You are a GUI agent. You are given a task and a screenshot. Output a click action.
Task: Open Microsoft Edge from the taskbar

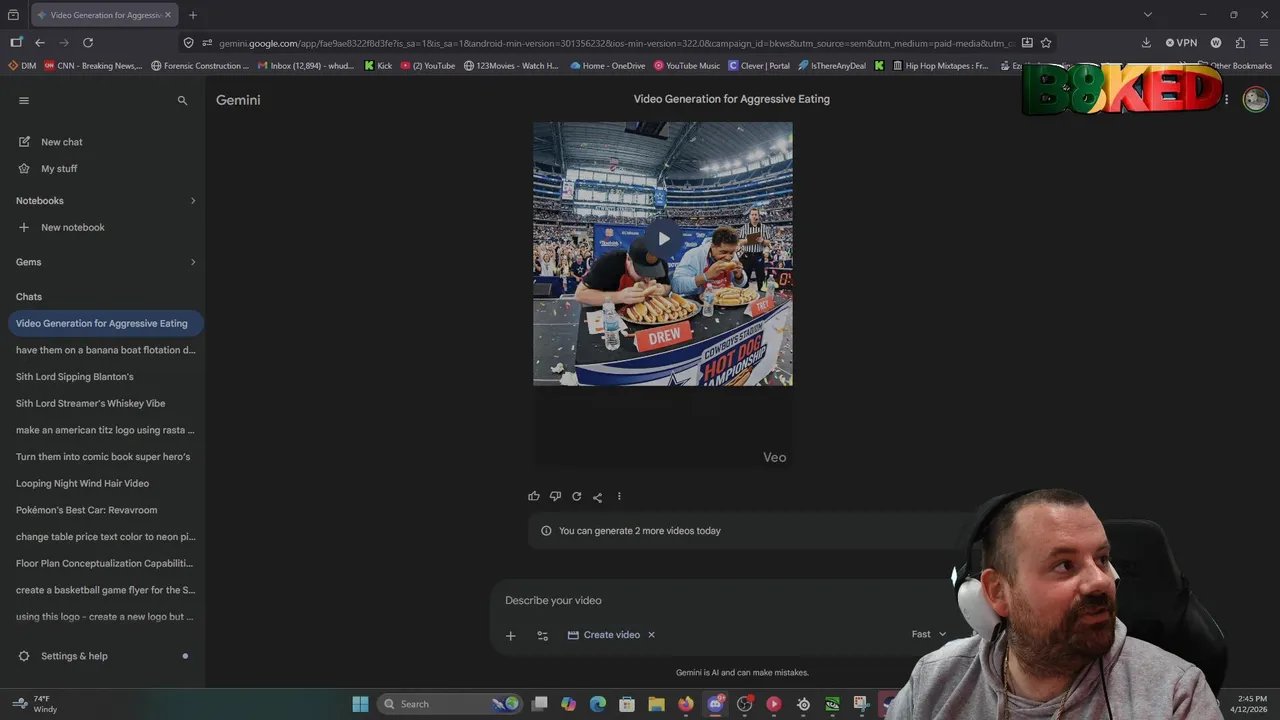coord(598,704)
